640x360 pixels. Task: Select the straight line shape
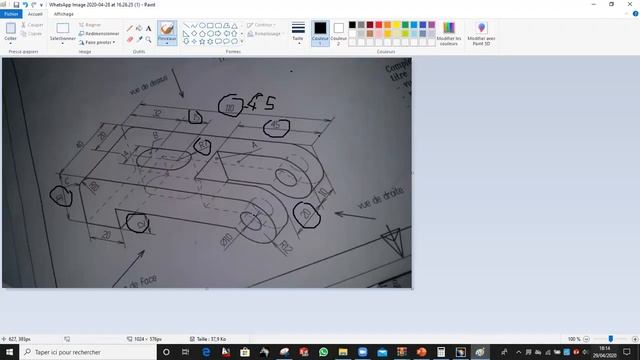pyautogui.click(x=186, y=25)
